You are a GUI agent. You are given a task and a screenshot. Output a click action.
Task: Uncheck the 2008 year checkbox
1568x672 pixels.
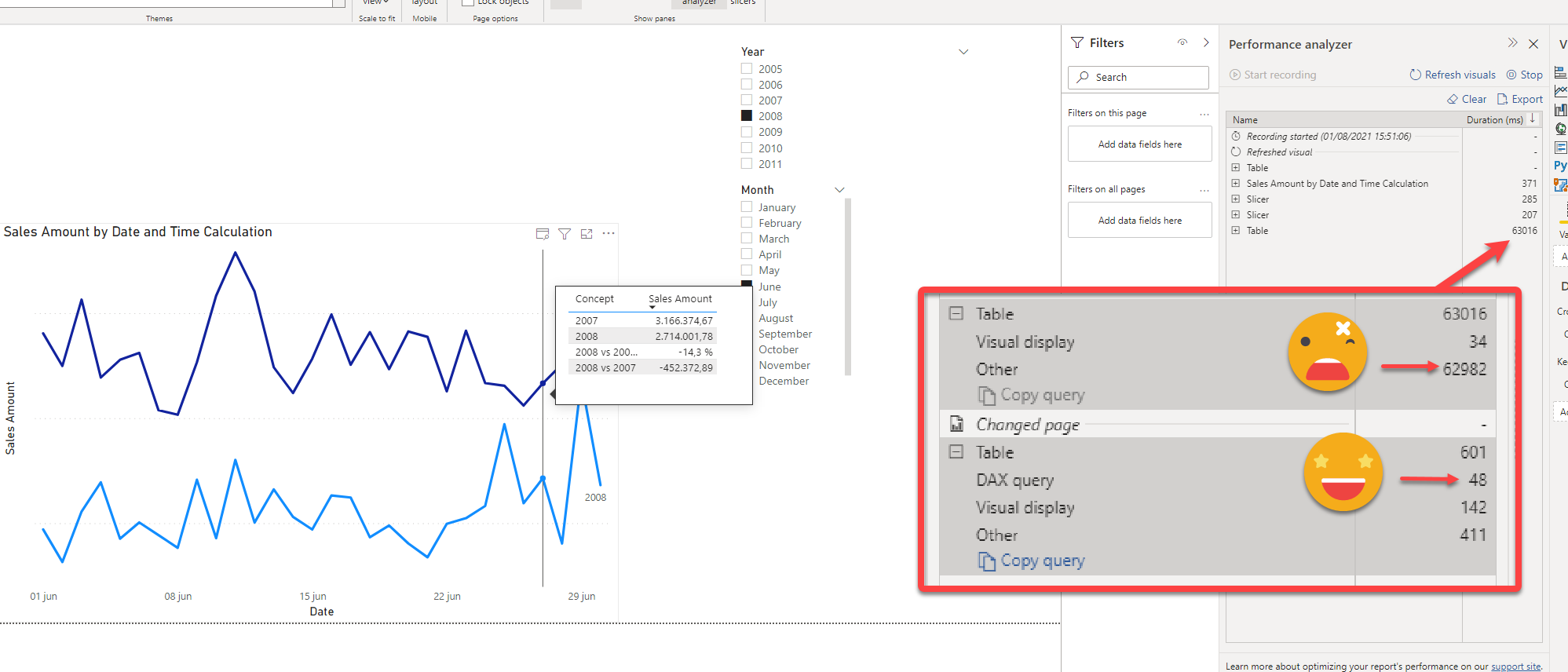747,116
